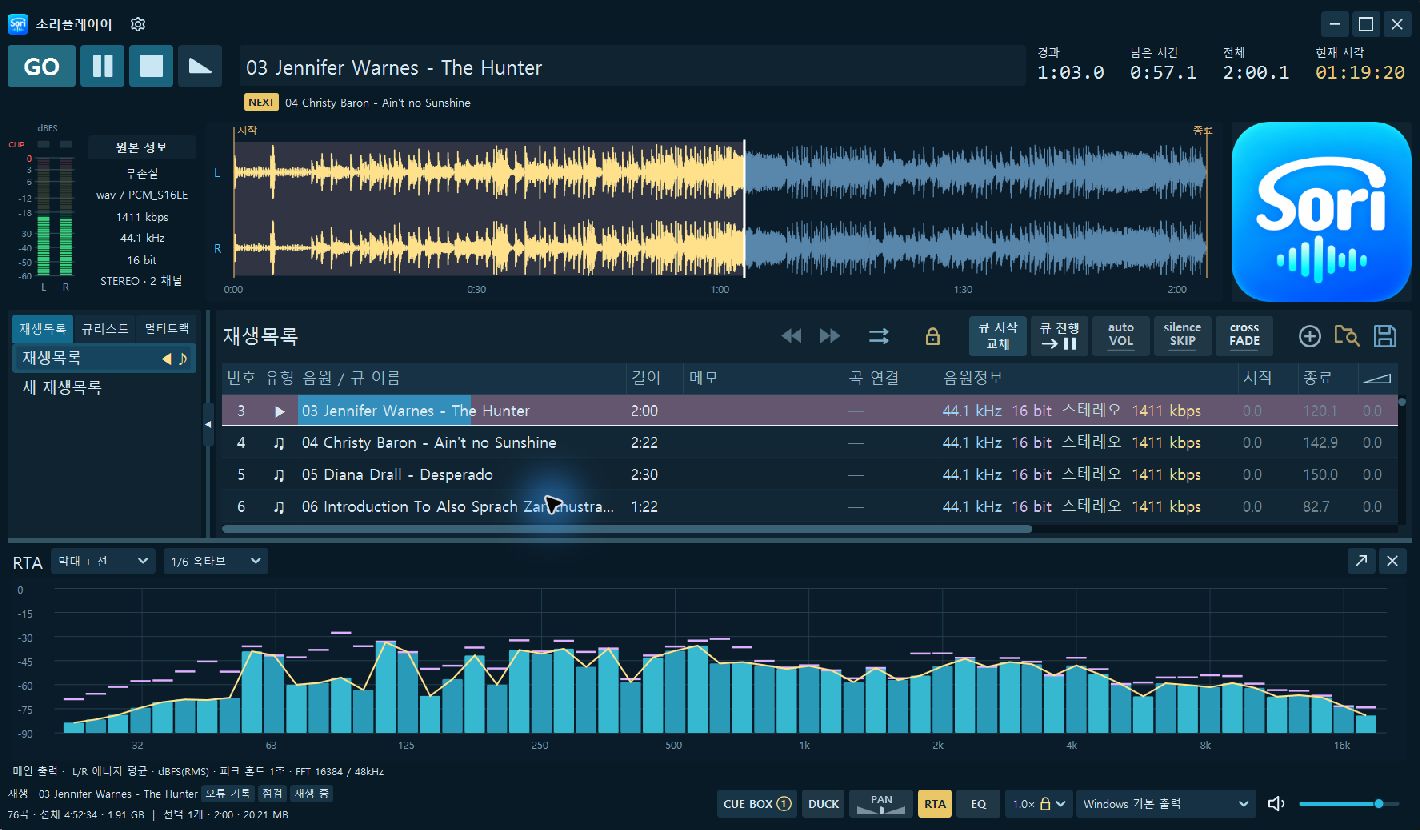Click the fade-out ramp button

pos(200,66)
